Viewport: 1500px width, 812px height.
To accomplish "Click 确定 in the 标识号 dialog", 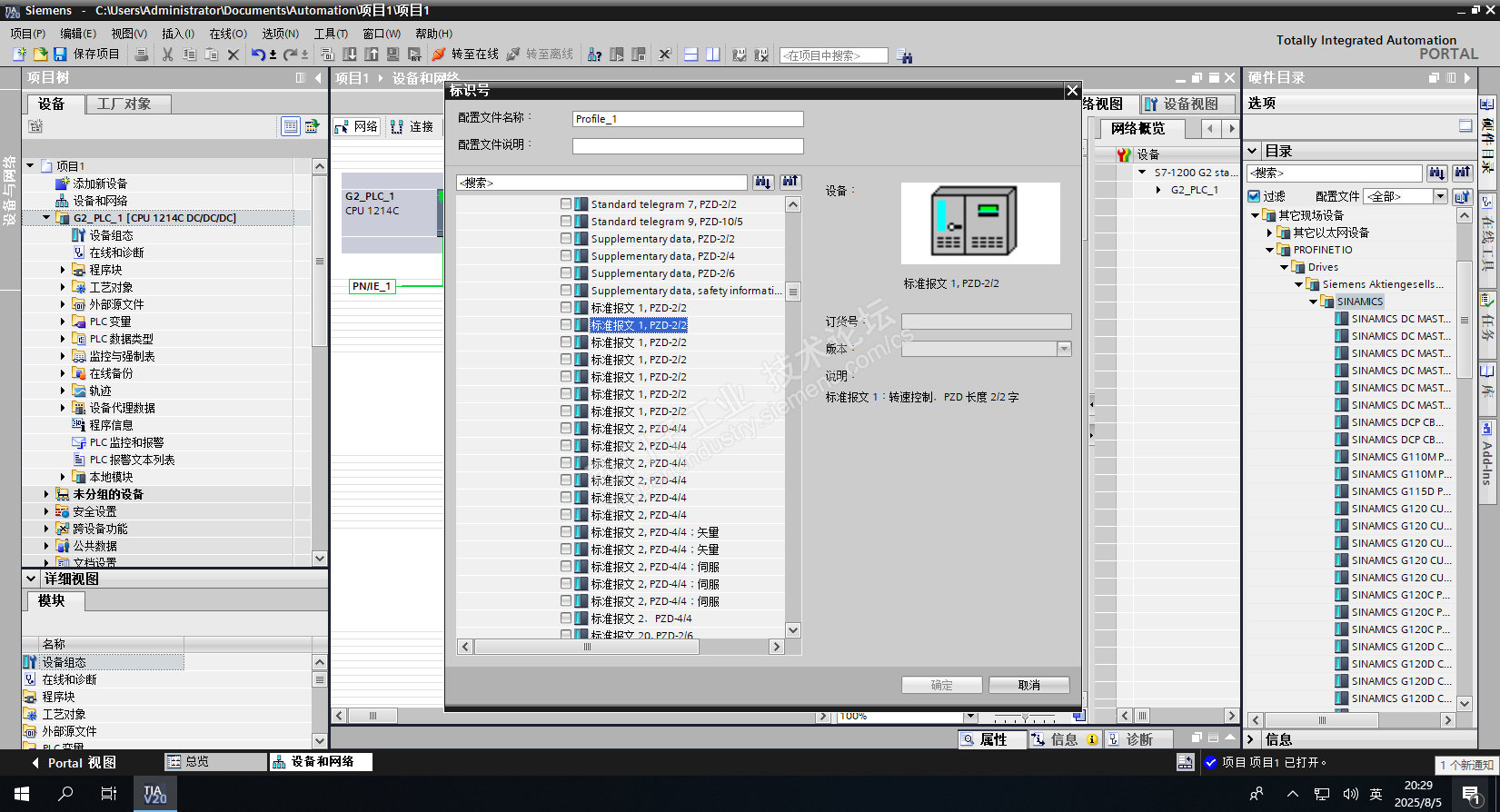I will click(942, 685).
